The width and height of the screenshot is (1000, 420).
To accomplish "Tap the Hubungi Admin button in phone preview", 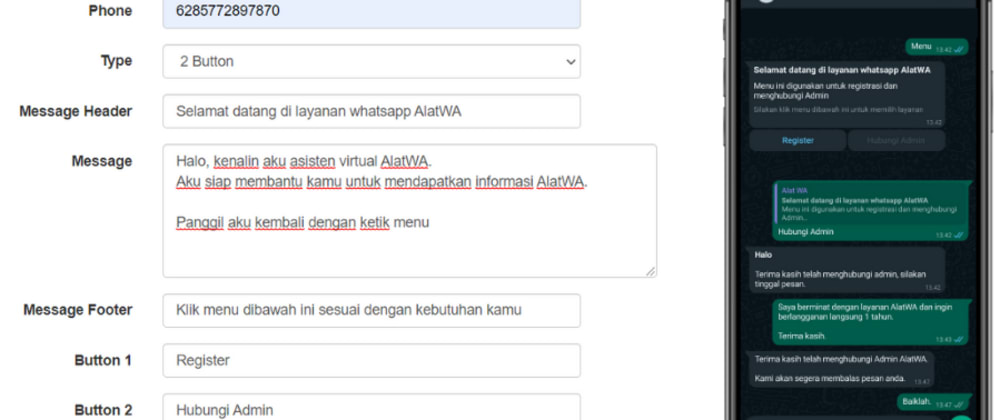I will 896,141.
